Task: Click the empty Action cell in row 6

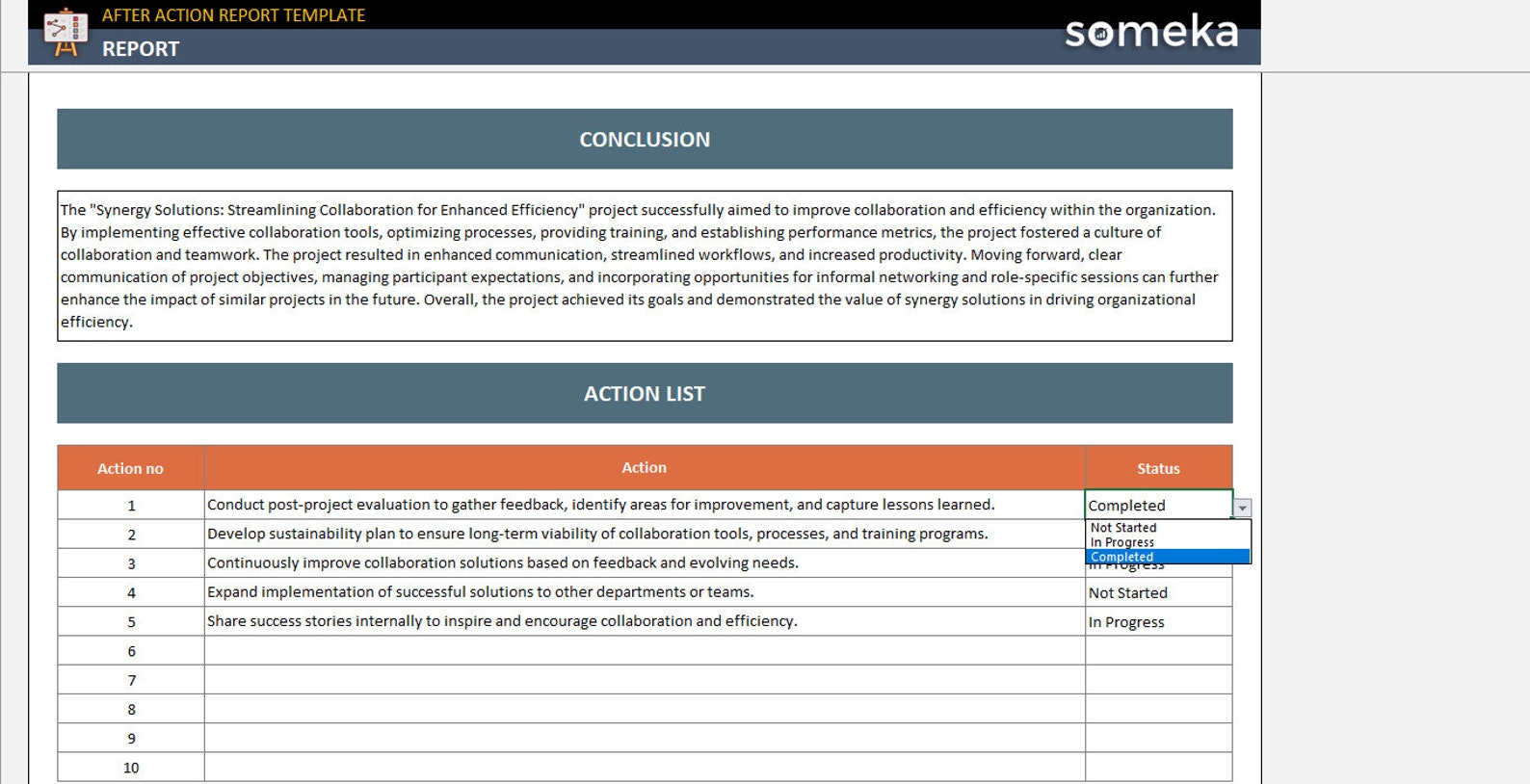Action: click(645, 650)
